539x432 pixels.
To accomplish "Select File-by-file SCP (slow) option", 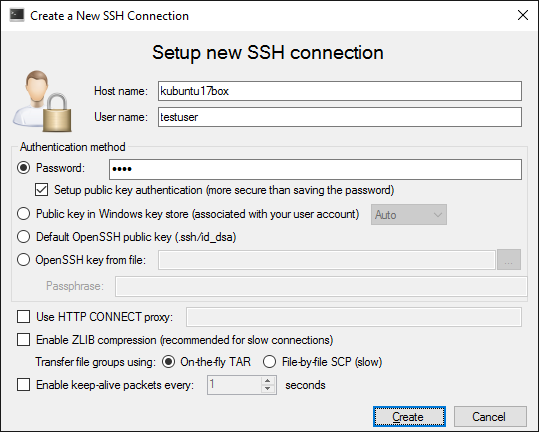I will [270, 362].
